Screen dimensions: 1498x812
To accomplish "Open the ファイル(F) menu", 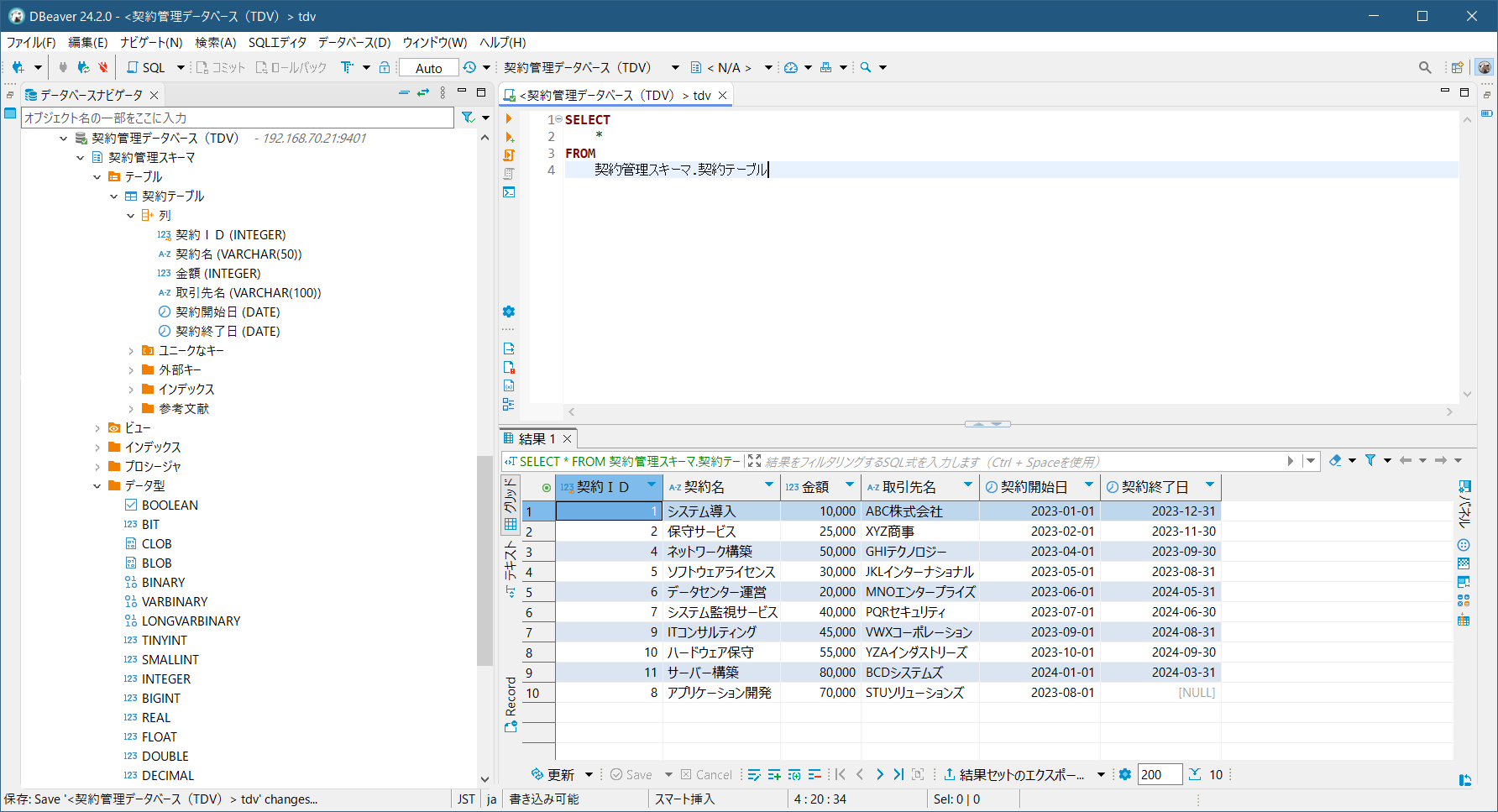I will pos(31,42).
